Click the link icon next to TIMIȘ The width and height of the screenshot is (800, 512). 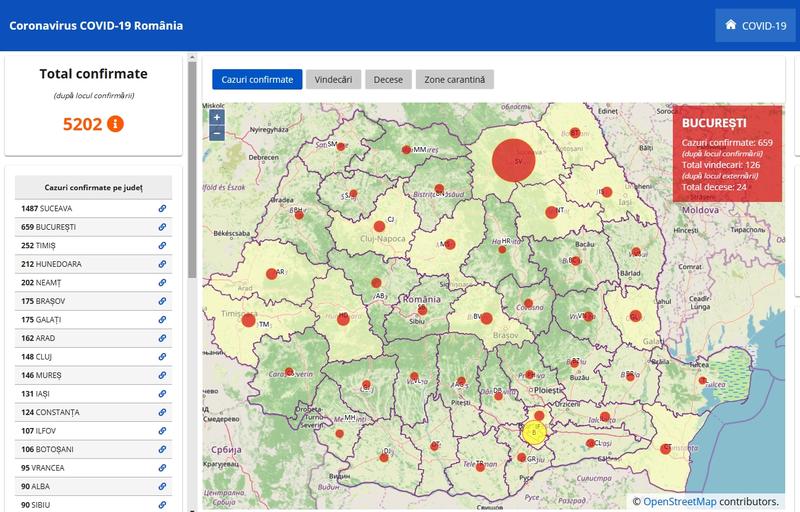[163, 245]
